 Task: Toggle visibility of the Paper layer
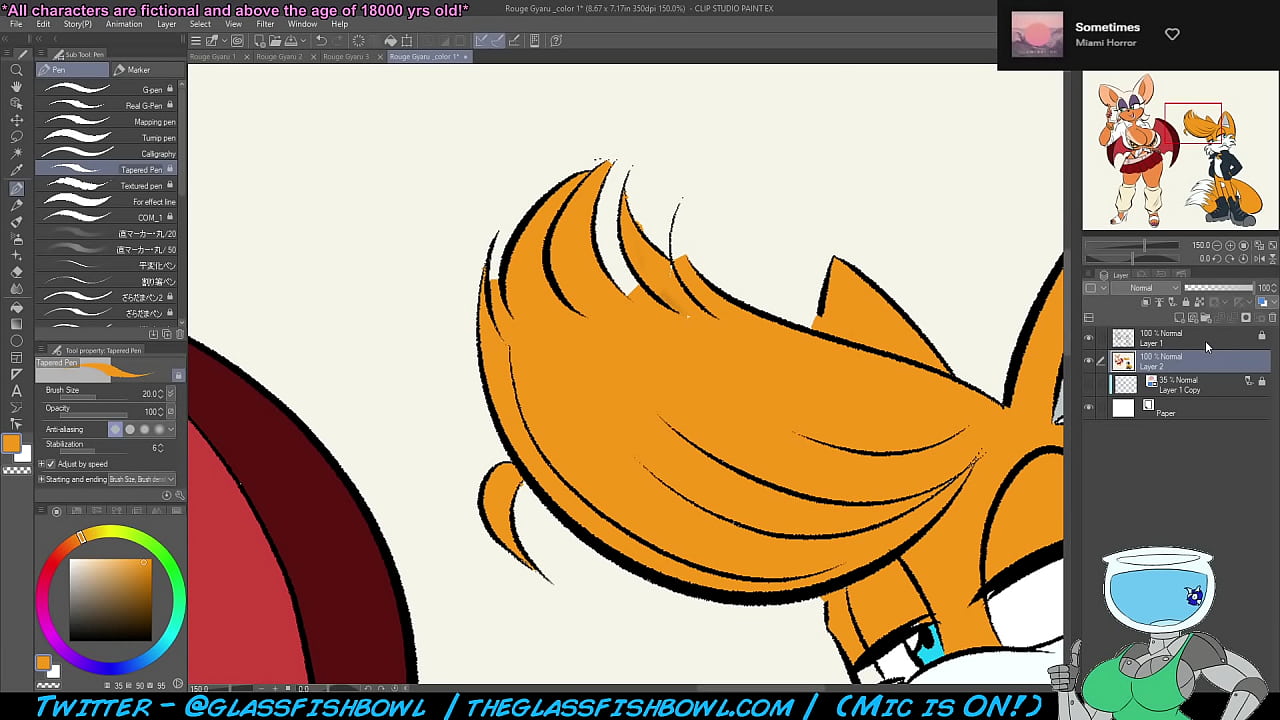pos(1088,407)
